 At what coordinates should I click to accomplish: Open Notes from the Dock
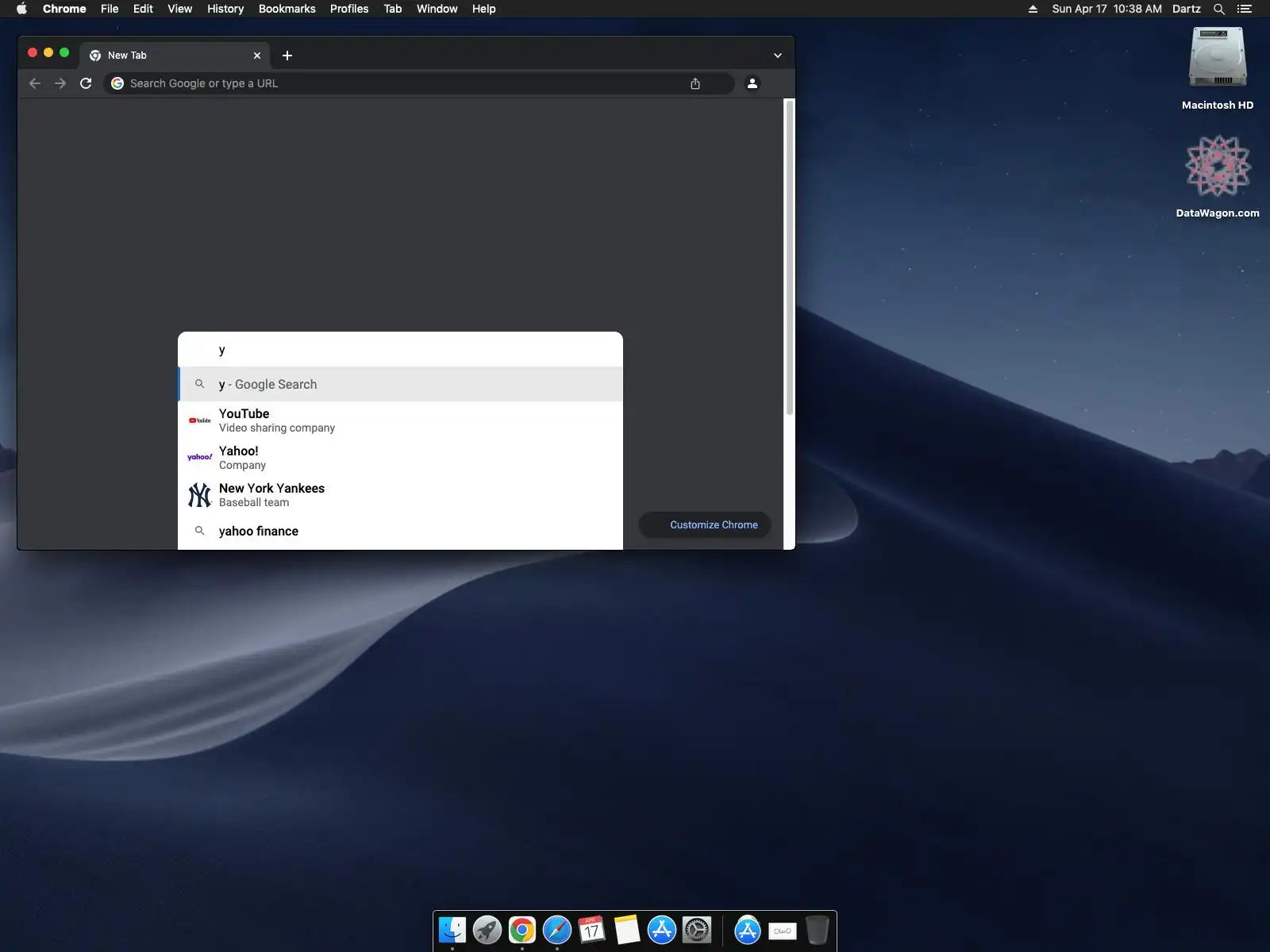(x=627, y=930)
